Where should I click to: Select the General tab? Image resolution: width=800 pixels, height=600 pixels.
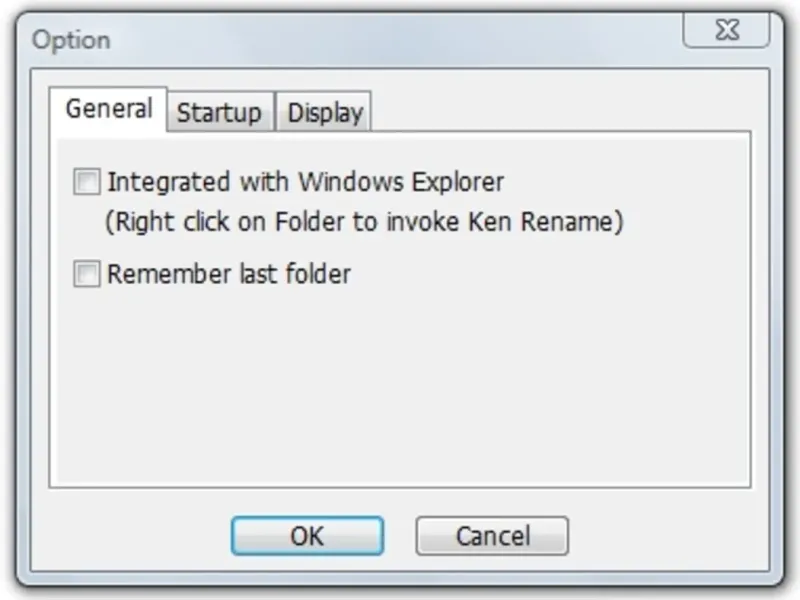point(109,109)
